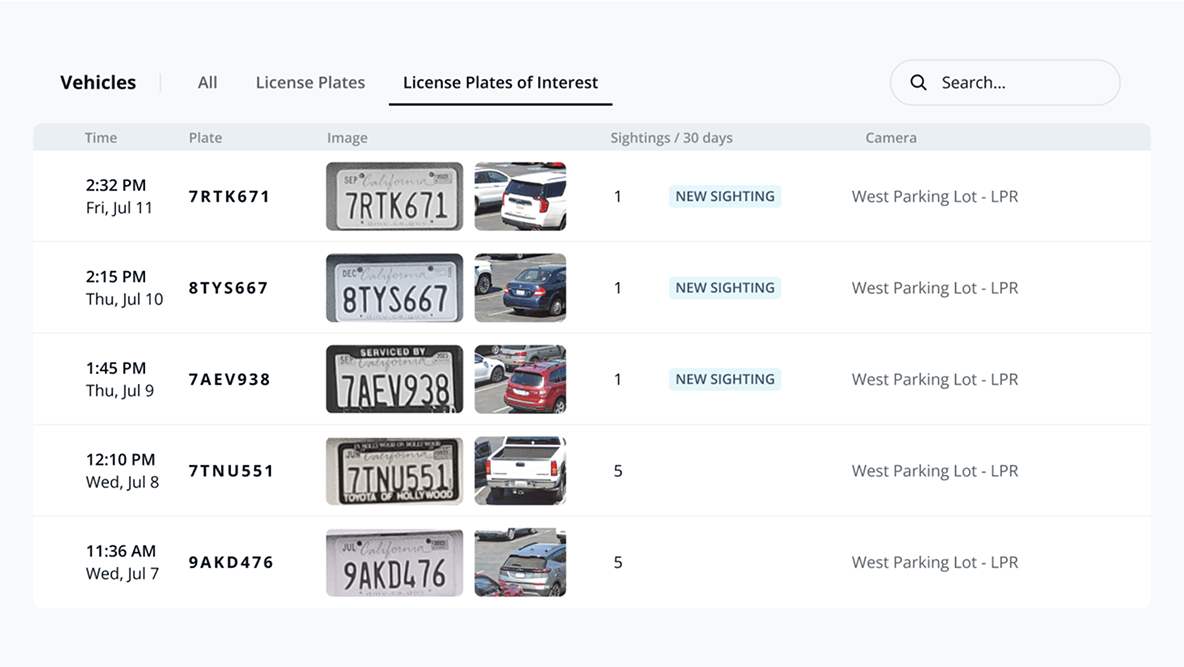Screen dimensions: 1184x667
Task: Switch to the All tab
Action: point(207,83)
